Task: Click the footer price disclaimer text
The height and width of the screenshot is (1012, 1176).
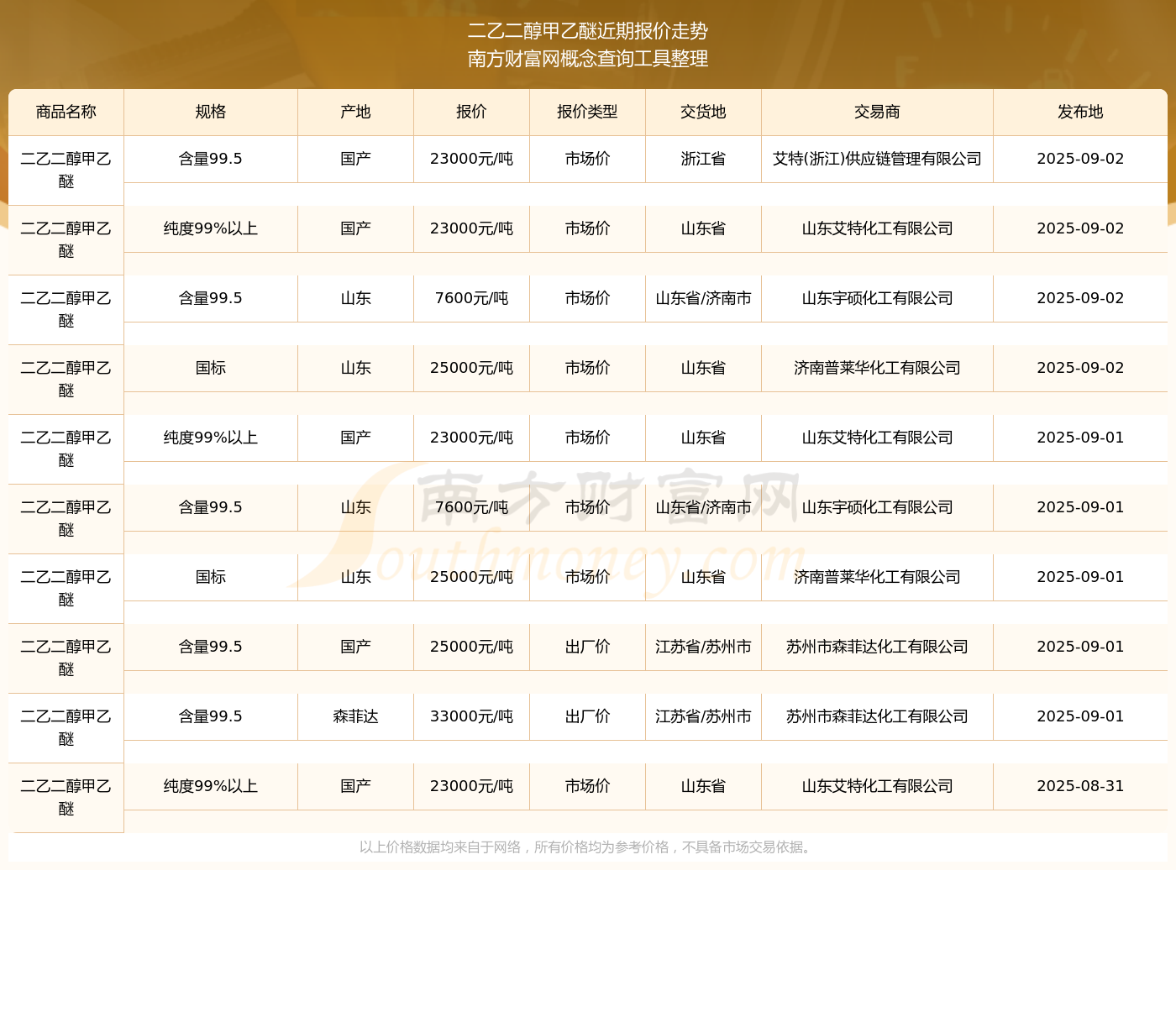Action: (587, 847)
